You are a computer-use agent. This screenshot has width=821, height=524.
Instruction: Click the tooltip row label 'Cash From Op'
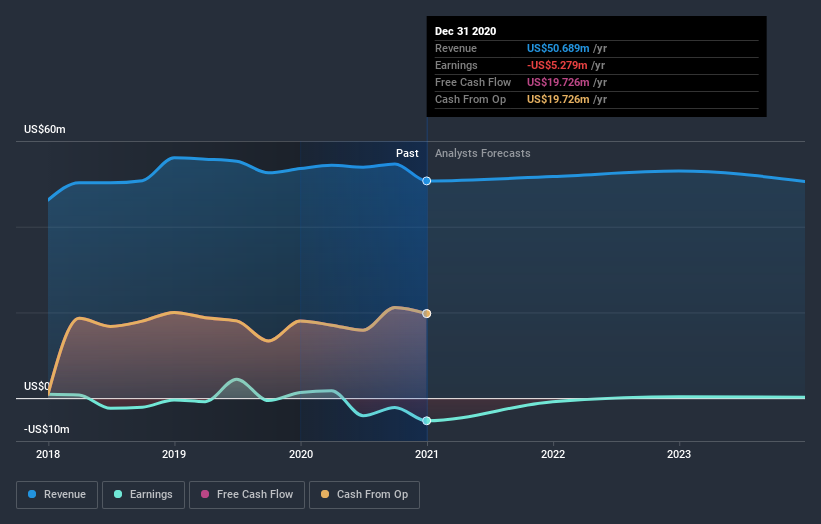pos(470,99)
